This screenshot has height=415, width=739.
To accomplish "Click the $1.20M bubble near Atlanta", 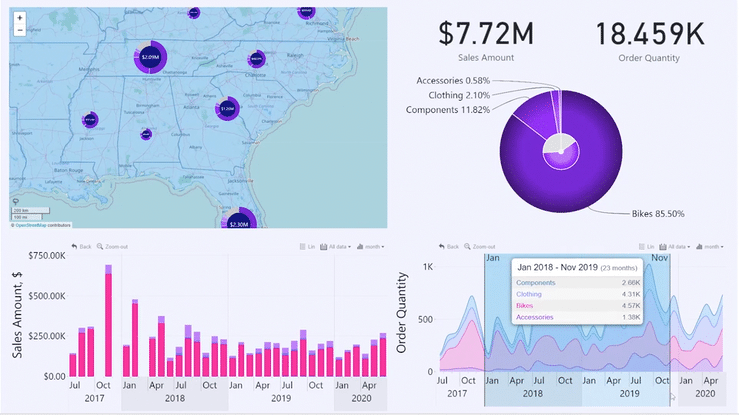I will (x=227, y=107).
